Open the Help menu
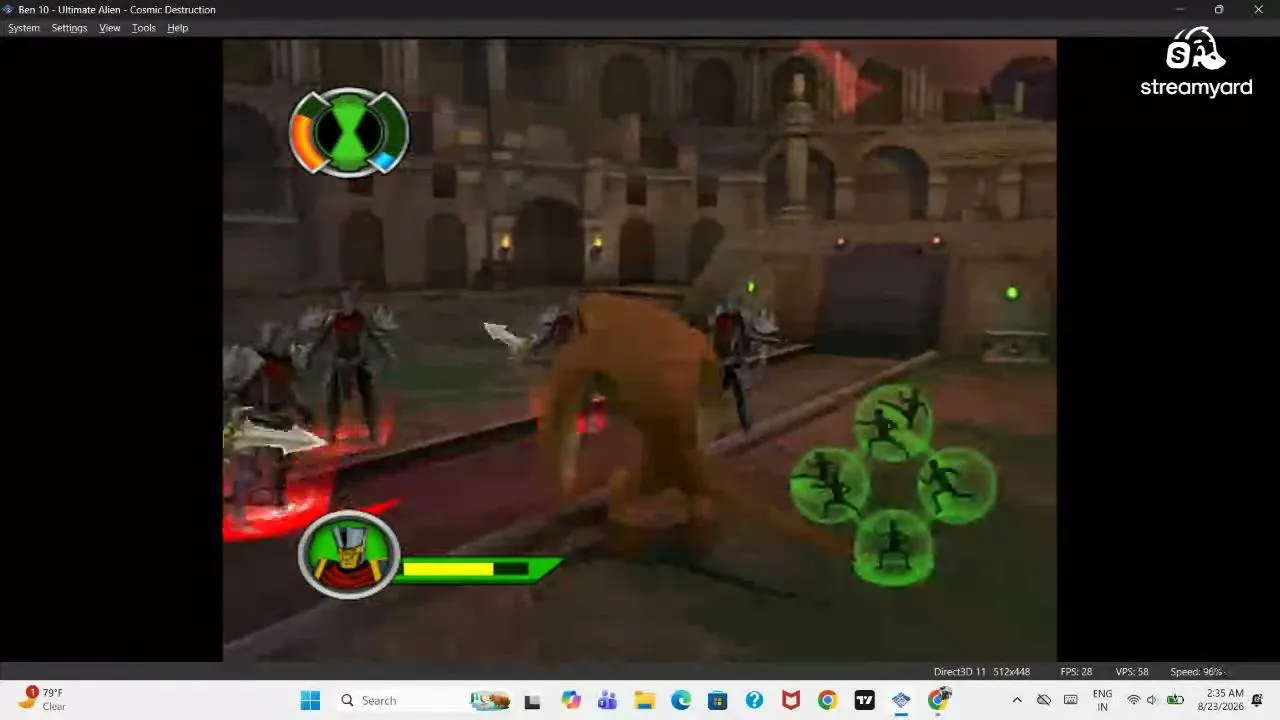Viewport: 1280px width, 720px height. point(178,28)
